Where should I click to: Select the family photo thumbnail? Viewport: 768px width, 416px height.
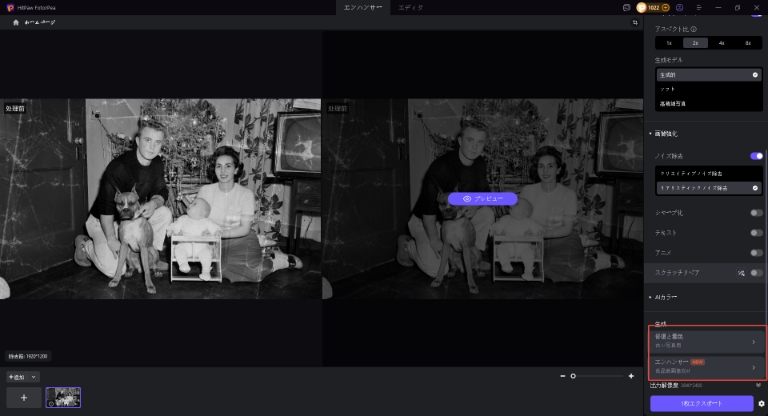point(63,397)
